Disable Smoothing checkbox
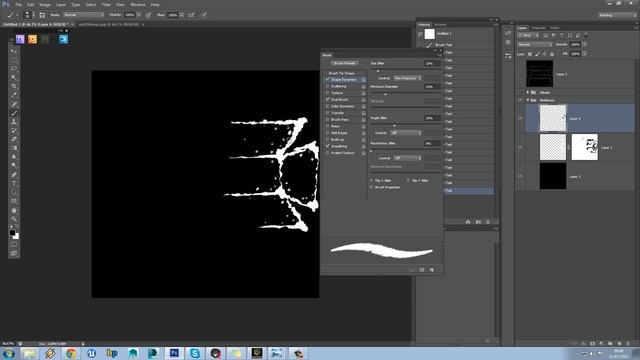This screenshot has width=640, height=360. [x=327, y=146]
